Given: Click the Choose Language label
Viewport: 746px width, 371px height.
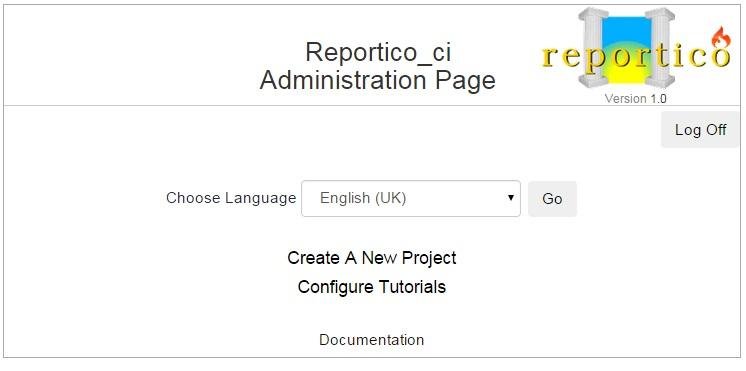Looking at the screenshot, I should click(231, 198).
